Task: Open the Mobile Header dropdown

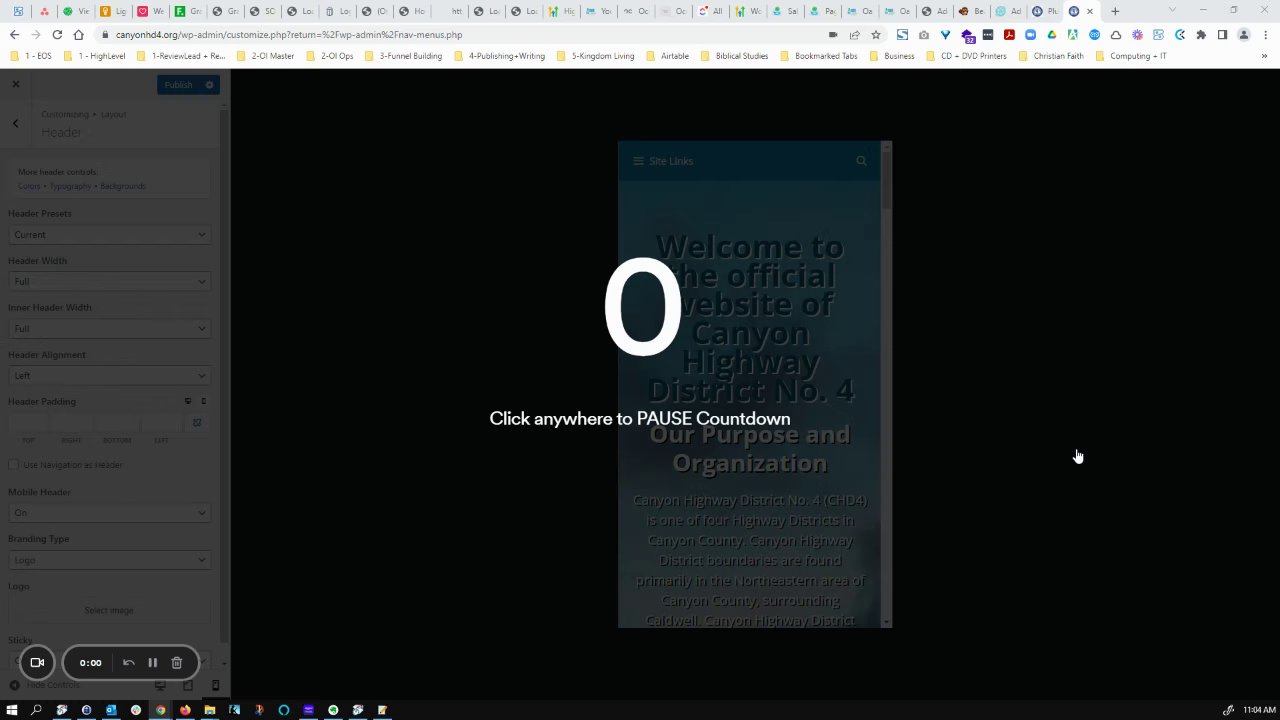Action: click(x=109, y=513)
